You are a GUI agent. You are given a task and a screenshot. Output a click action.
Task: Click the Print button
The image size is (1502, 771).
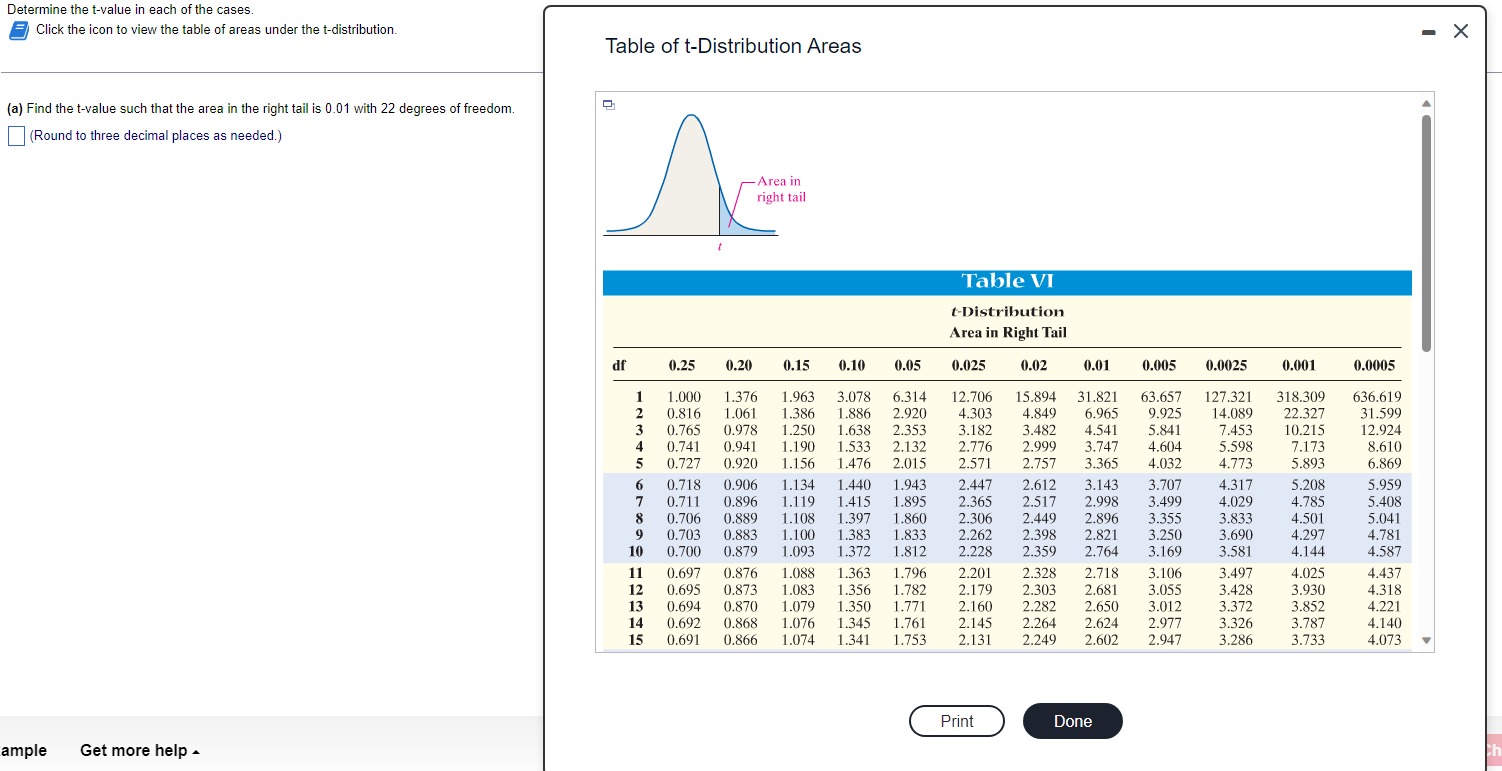[x=956, y=721]
